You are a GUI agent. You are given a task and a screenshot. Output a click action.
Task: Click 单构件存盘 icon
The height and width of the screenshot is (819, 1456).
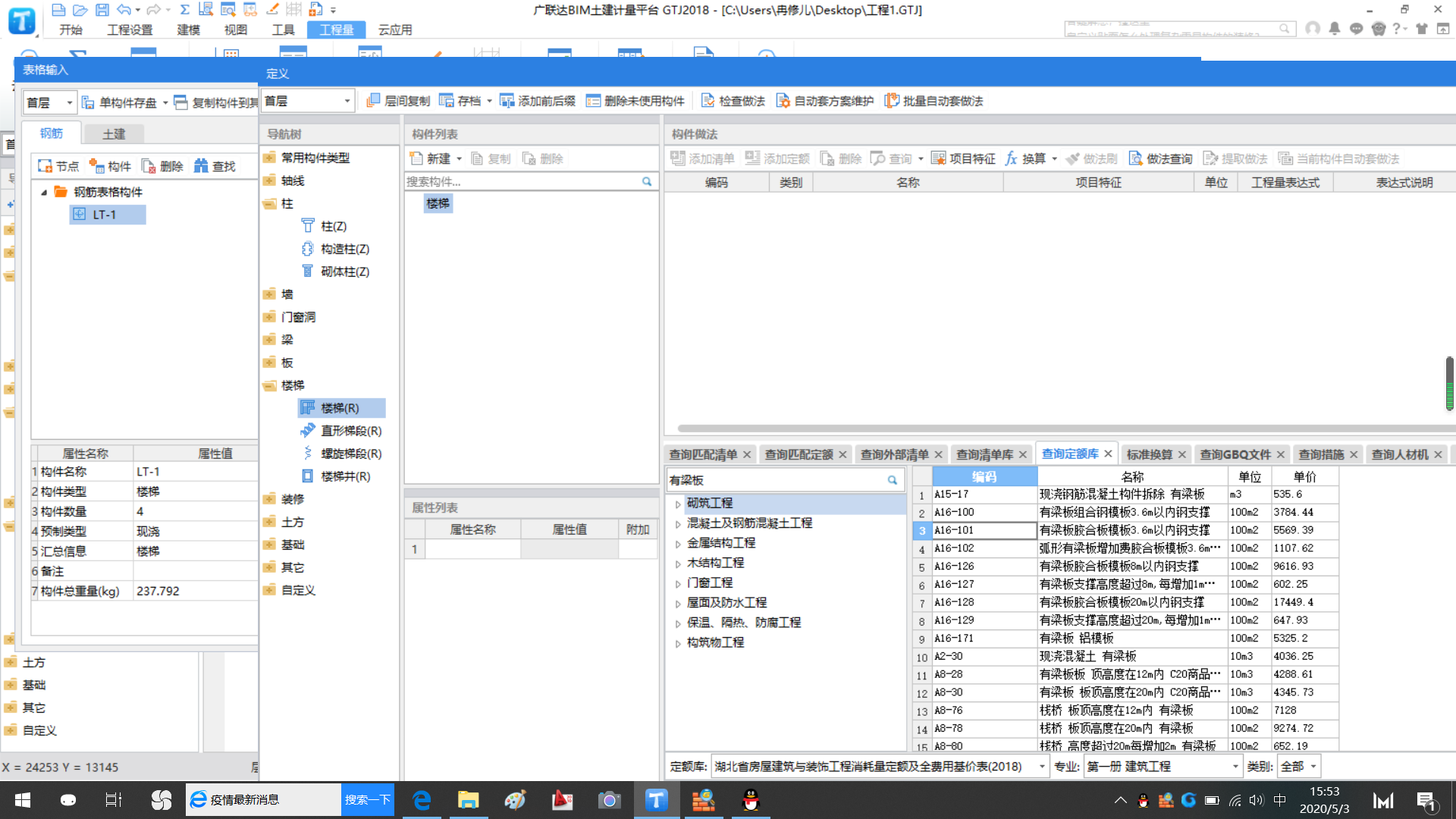pos(88,102)
